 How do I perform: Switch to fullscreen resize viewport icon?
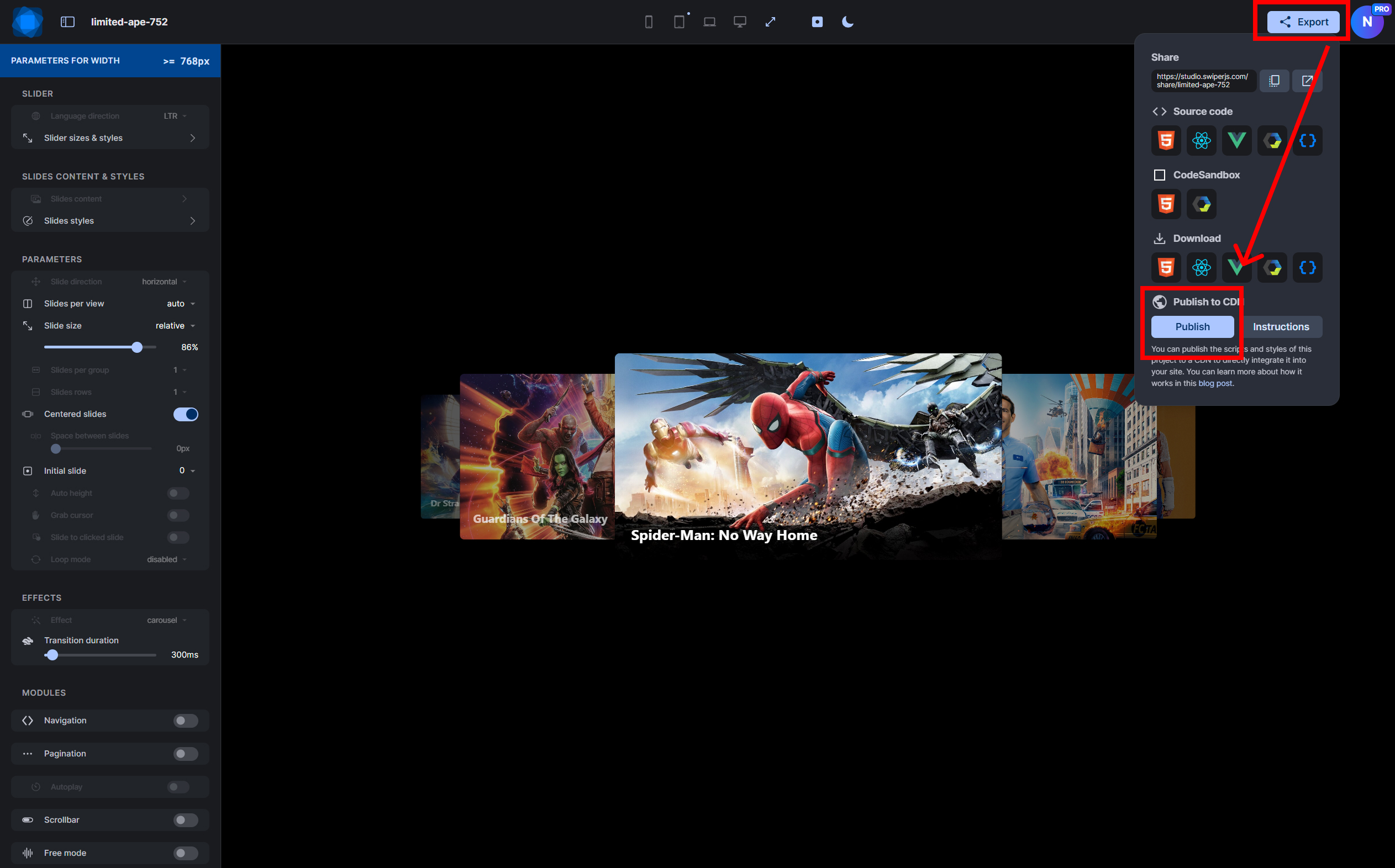(x=770, y=22)
